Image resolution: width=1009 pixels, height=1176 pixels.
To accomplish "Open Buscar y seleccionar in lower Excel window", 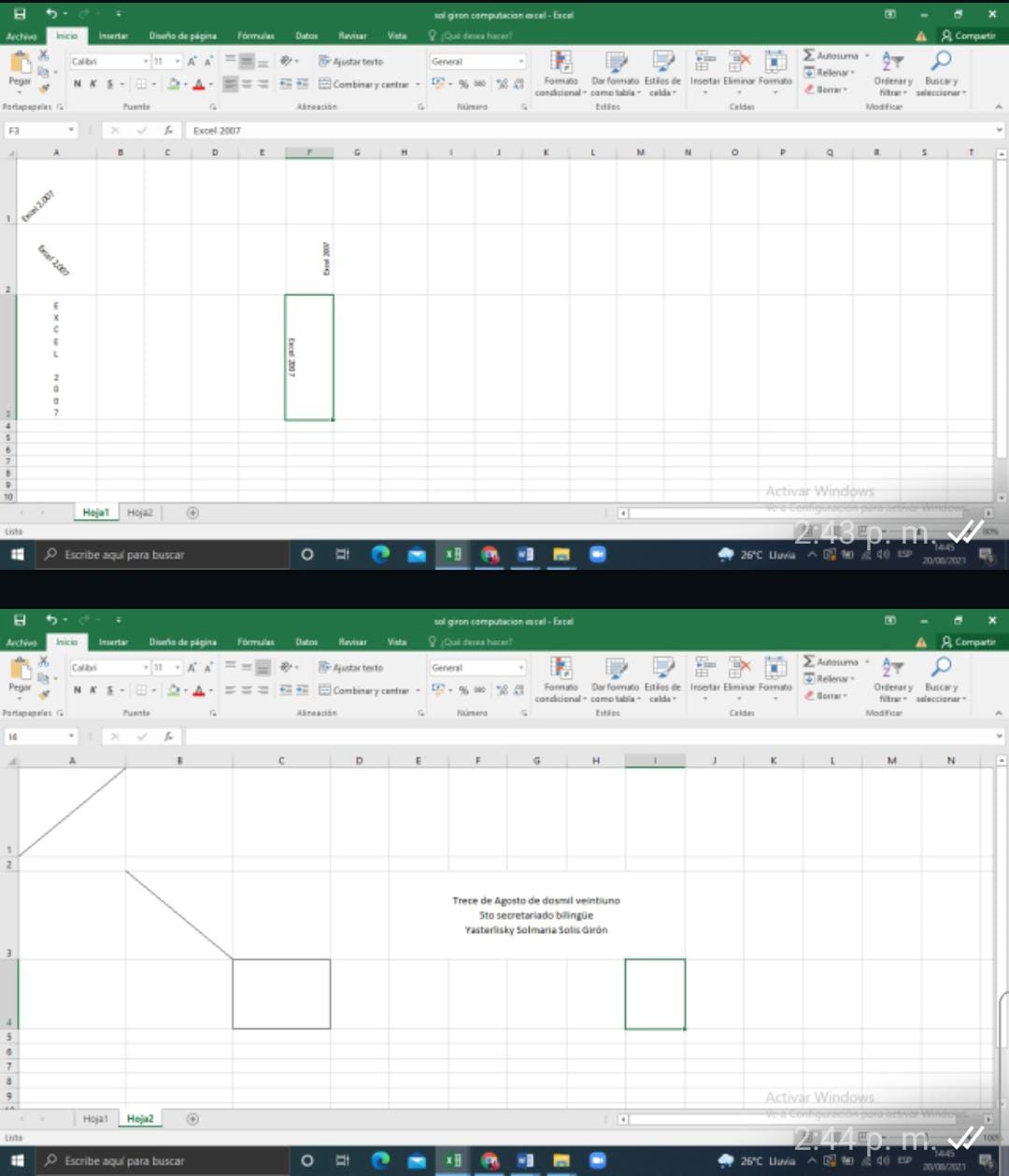I will click(x=941, y=679).
